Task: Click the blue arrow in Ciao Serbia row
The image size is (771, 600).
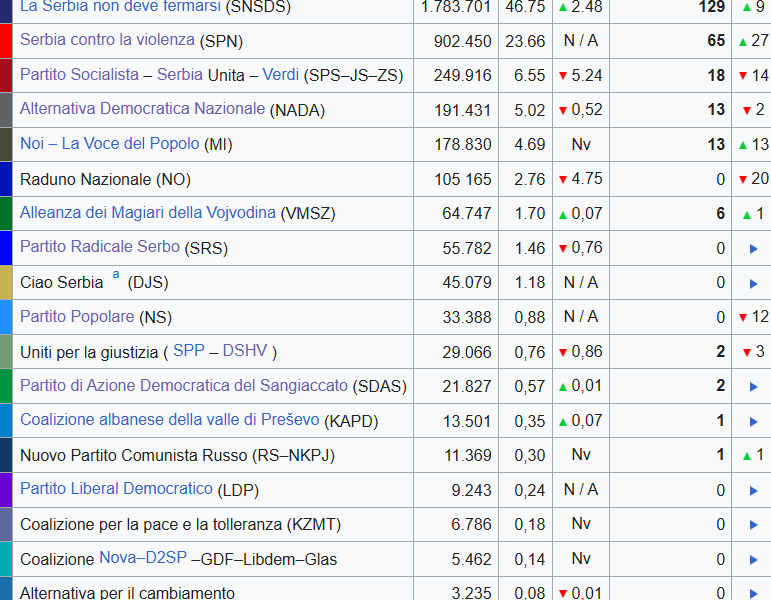Action: coord(753,284)
